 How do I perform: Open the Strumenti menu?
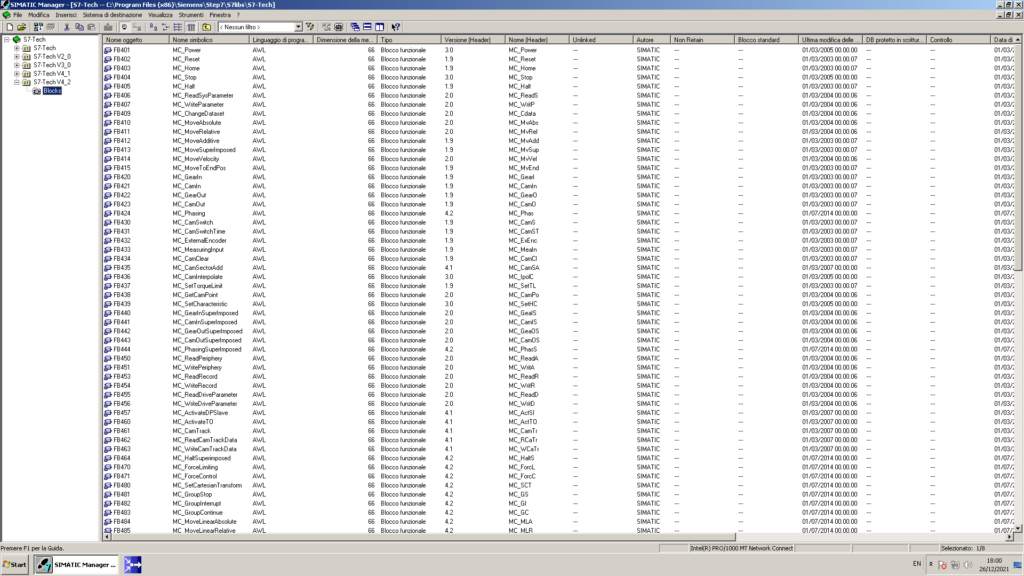(x=191, y=15)
